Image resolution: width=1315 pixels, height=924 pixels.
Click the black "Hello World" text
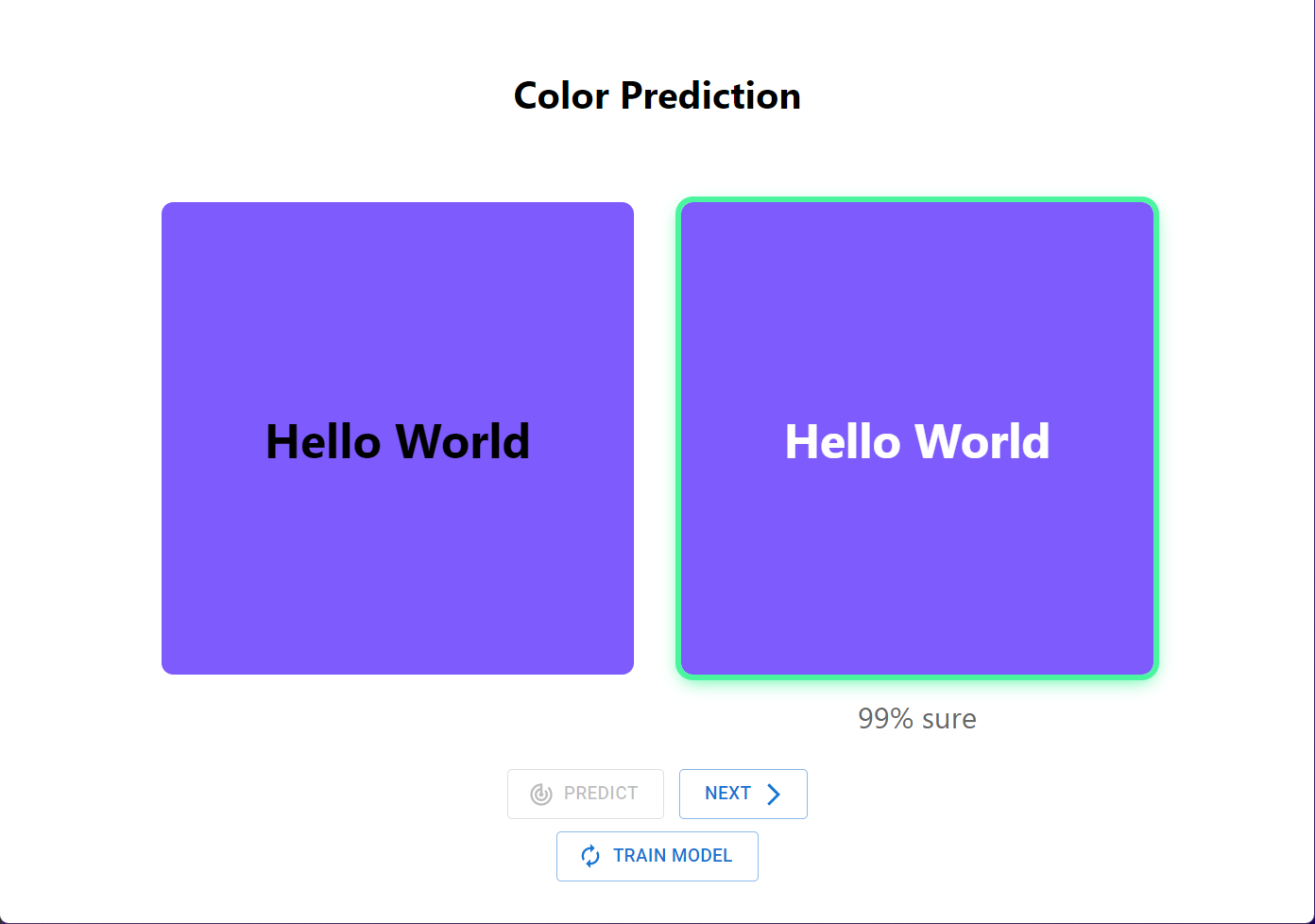pos(398,441)
